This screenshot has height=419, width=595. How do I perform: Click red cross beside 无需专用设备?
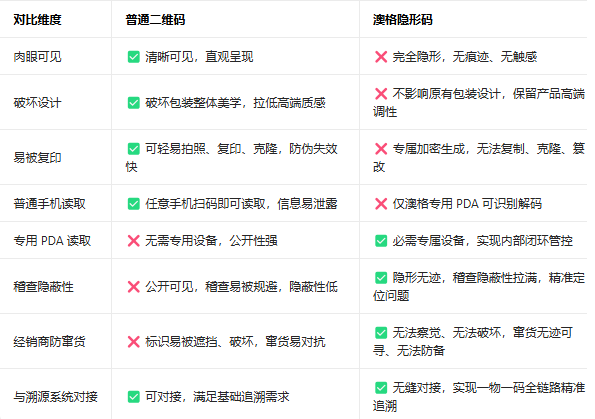click(x=134, y=241)
